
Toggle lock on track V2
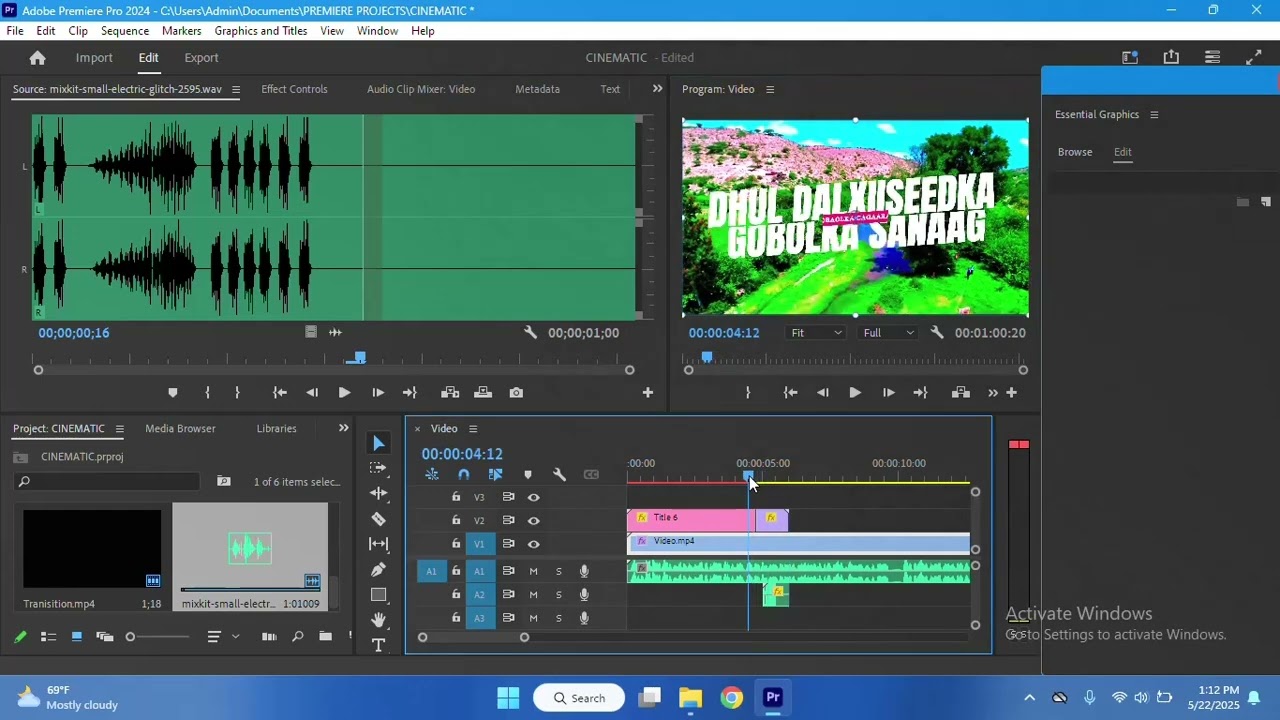(456, 520)
